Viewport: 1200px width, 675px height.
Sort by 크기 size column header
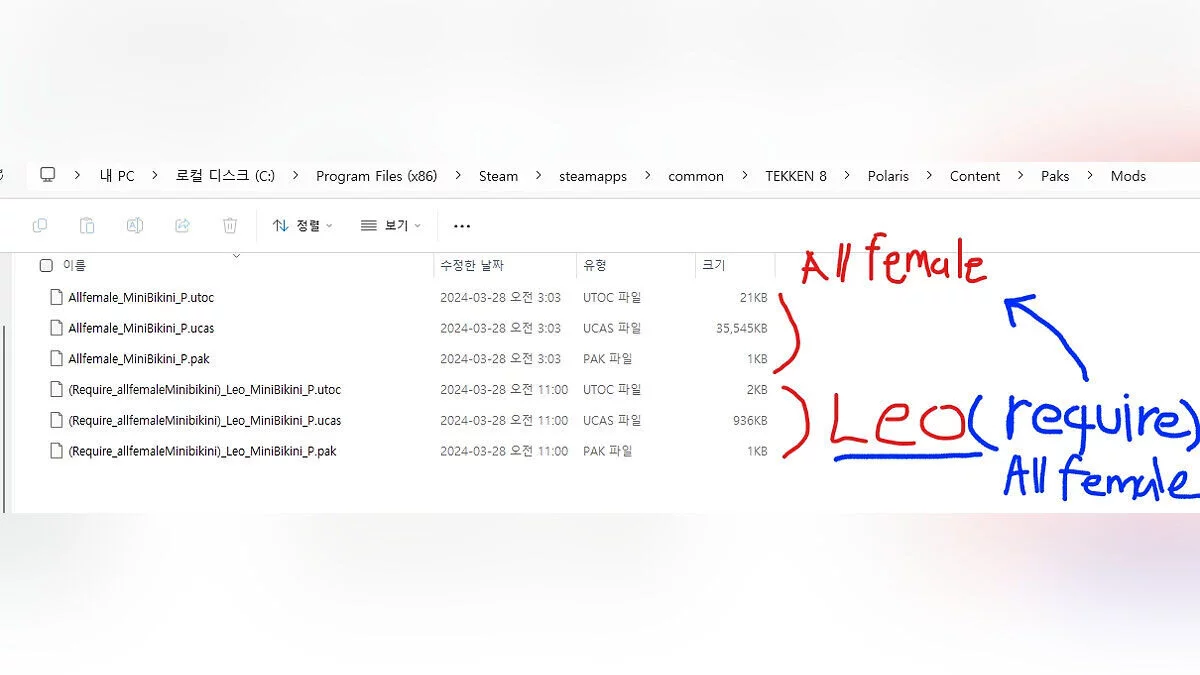click(x=713, y=266)
